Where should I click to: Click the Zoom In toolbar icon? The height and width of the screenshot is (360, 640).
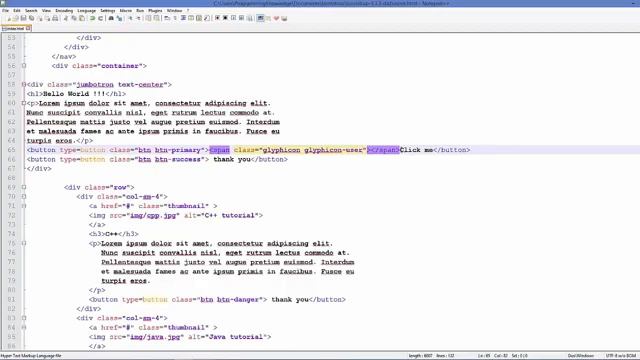tap(131, 18)
